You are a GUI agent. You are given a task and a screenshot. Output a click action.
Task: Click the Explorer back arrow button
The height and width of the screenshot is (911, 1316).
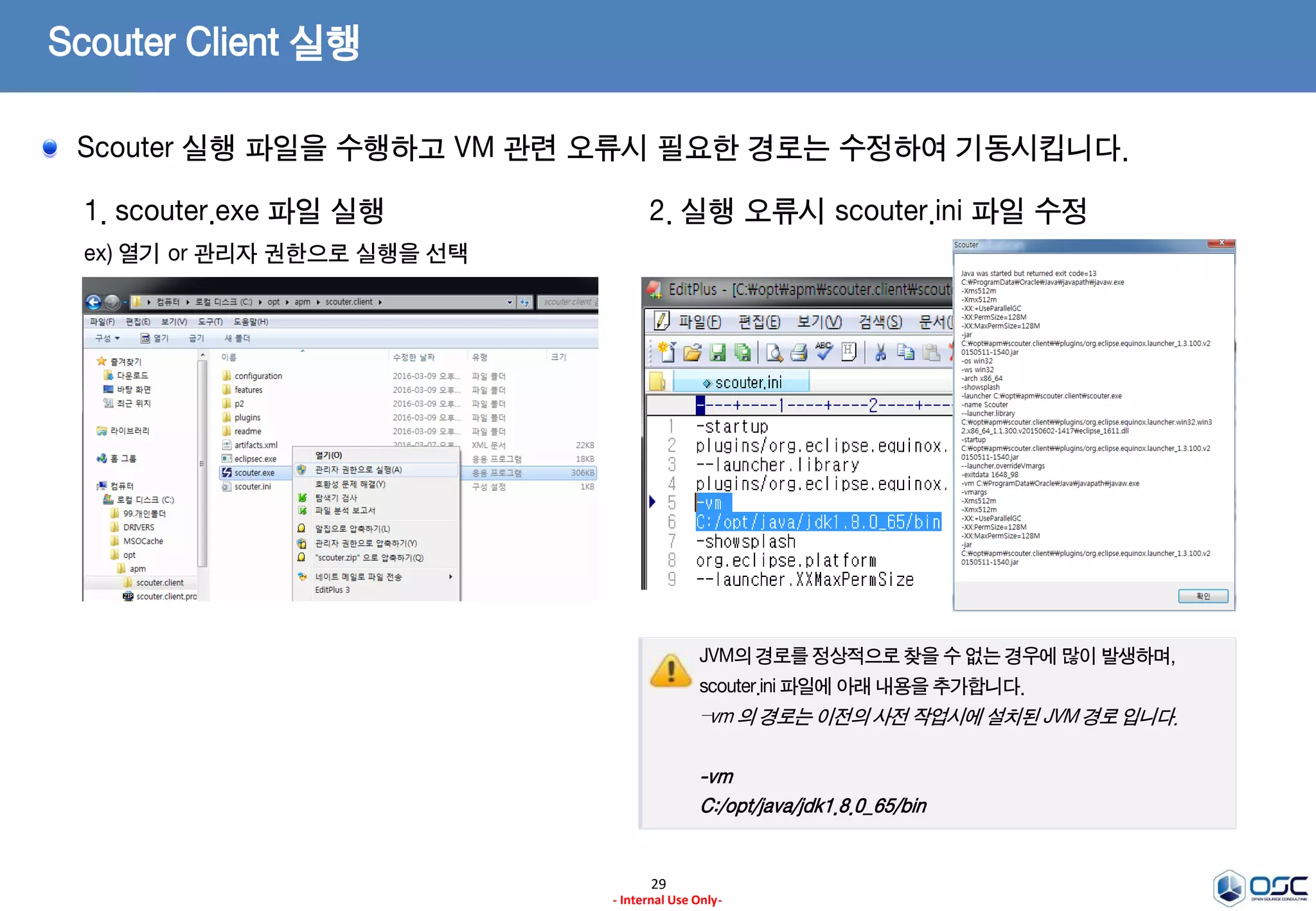[94, 302]
